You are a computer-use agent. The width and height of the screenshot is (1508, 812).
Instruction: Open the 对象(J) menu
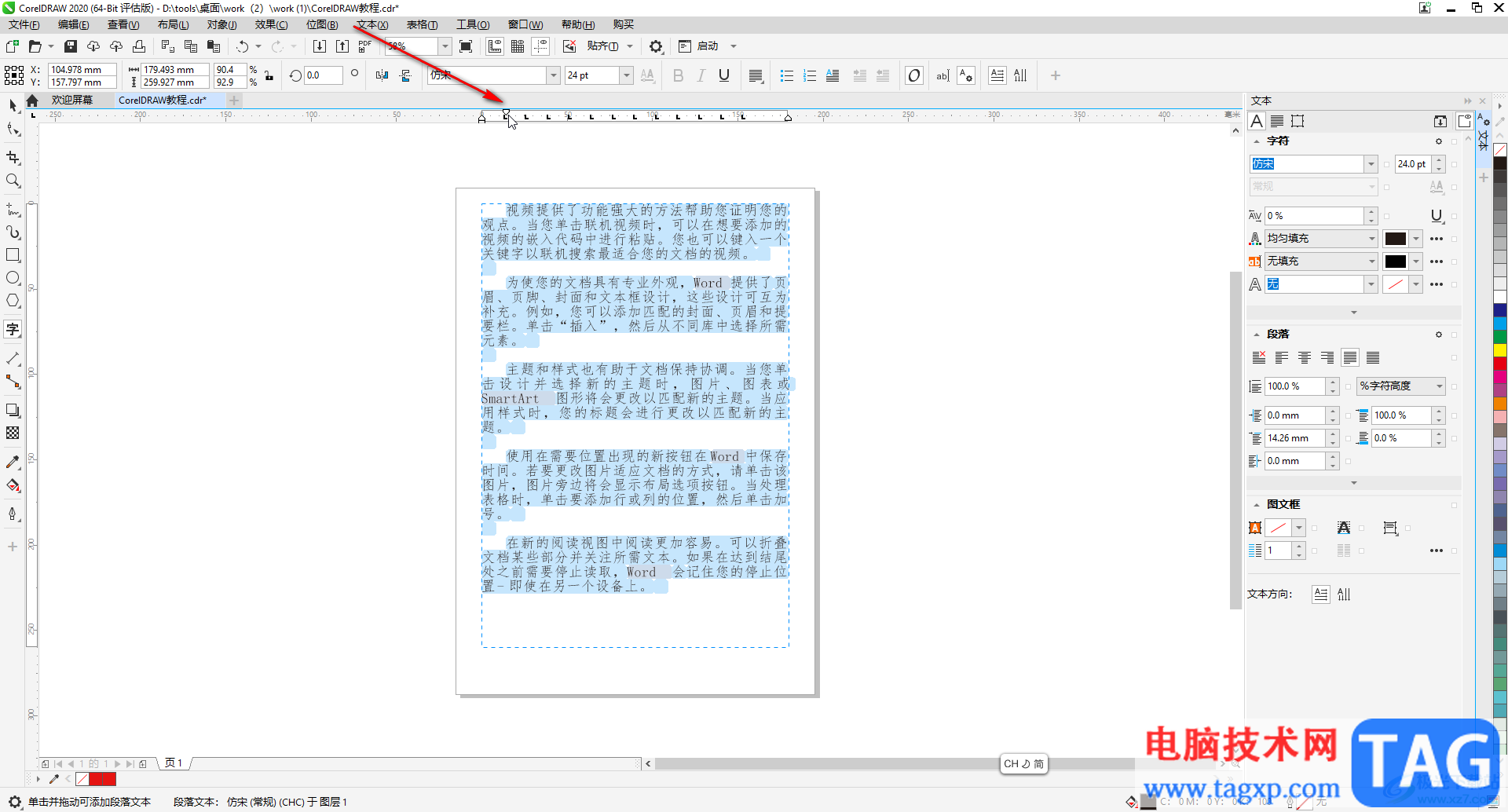(221, 24)
